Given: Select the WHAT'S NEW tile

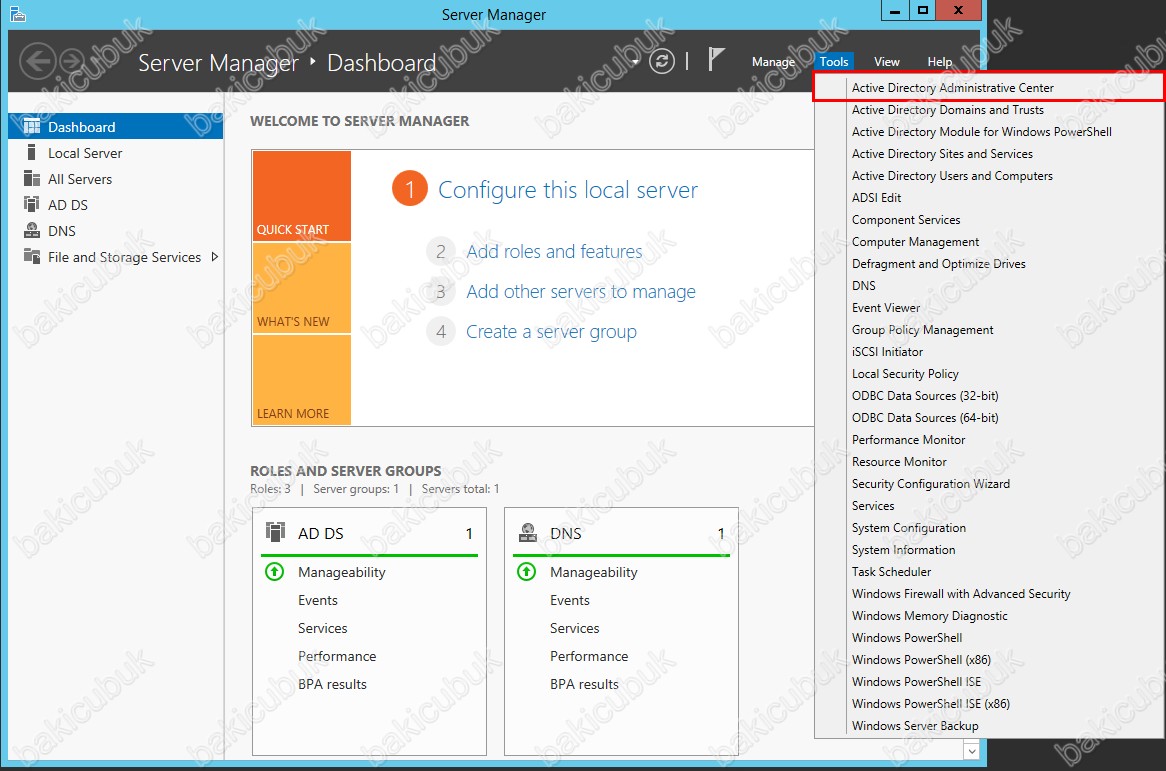Looking at the screenshot, I should [301, 288].
